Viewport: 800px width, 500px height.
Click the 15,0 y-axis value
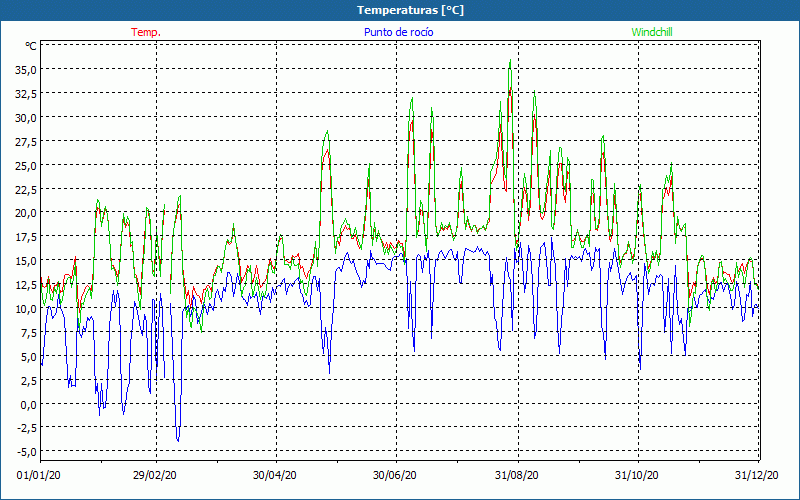[x=26, y=261]
